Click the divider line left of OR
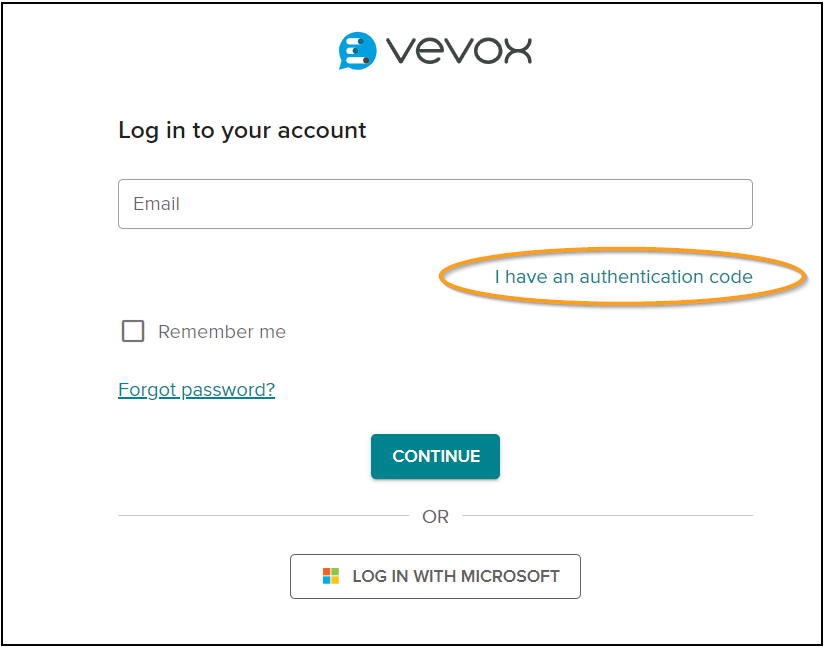Screen dimensions: 825x647 tap(262, 516)
